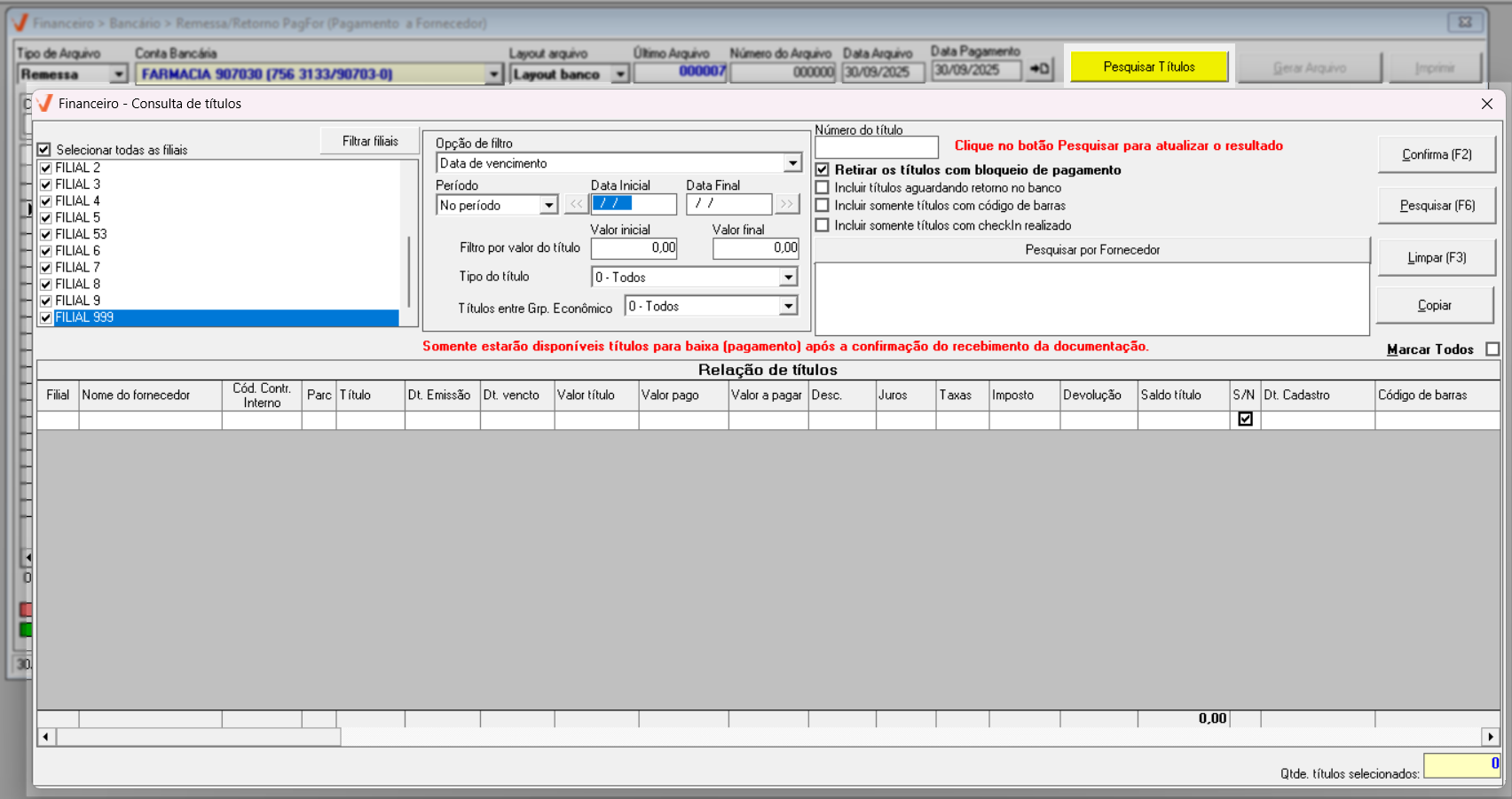
Task: Expand Títulos entre Grp. Econômico dropdown
Action: click(788, 307)
